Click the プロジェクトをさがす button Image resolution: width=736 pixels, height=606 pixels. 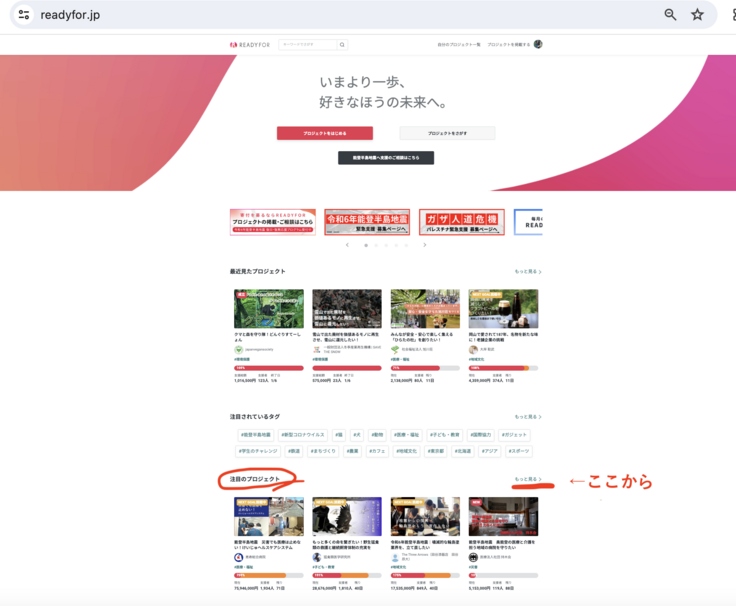[x=447, y=133]
